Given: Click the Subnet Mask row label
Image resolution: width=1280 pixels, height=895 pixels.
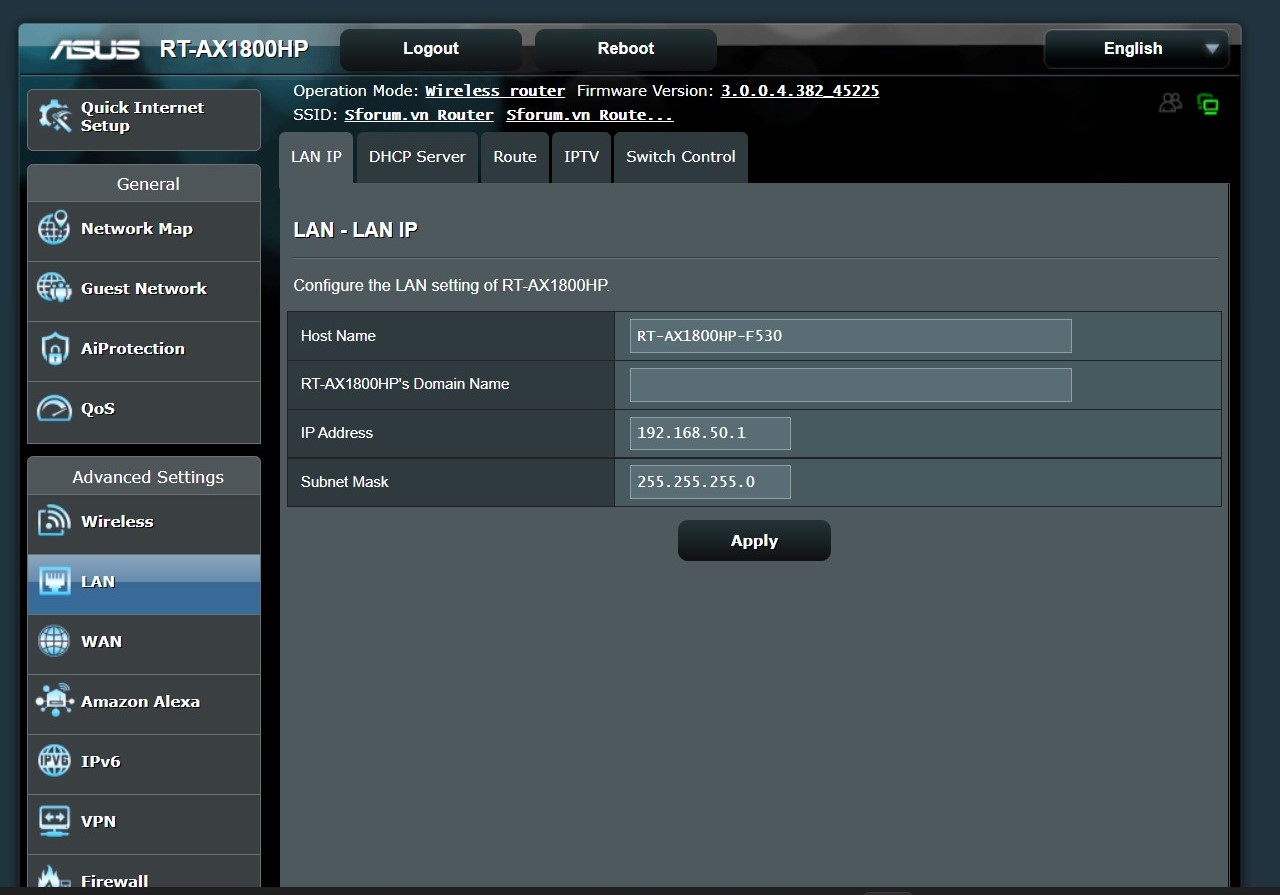Looking at the screenshot, I should [345, 482].
